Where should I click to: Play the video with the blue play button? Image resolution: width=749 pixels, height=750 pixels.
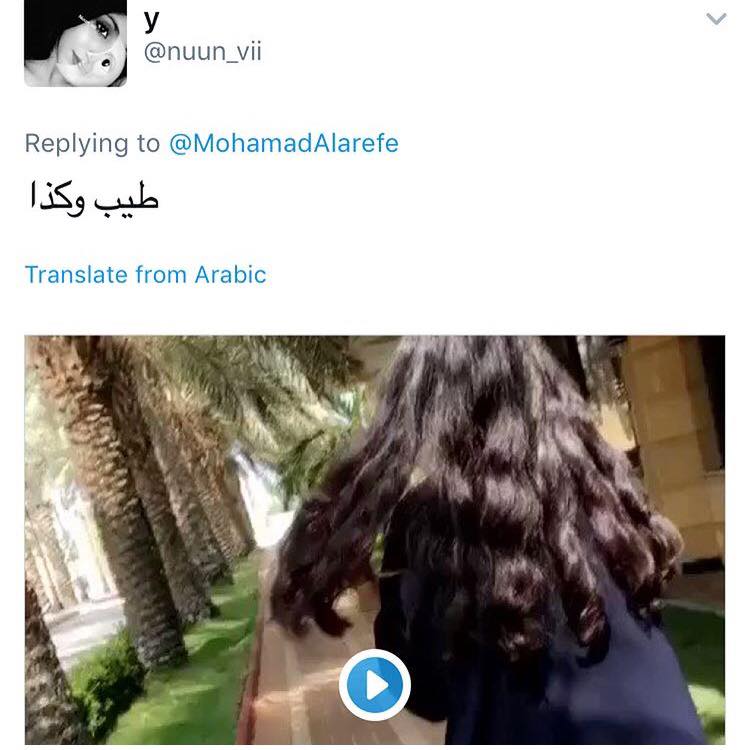374,685
